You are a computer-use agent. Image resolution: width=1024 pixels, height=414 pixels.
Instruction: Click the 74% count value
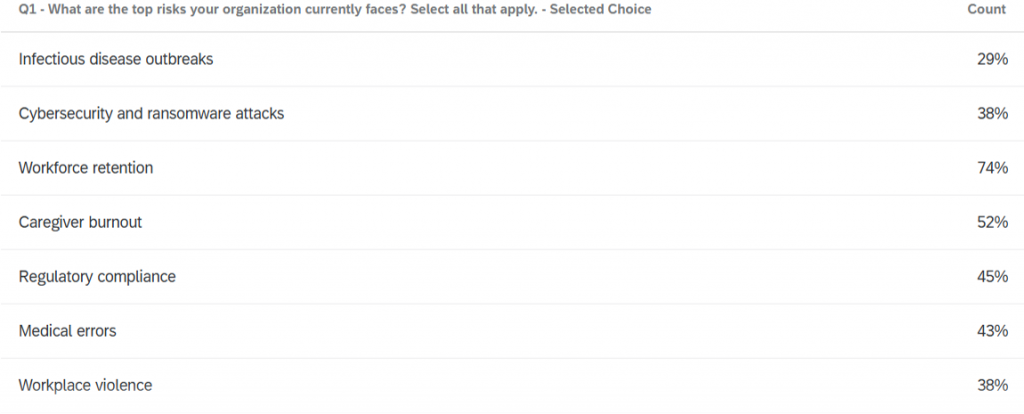[992, 168]
